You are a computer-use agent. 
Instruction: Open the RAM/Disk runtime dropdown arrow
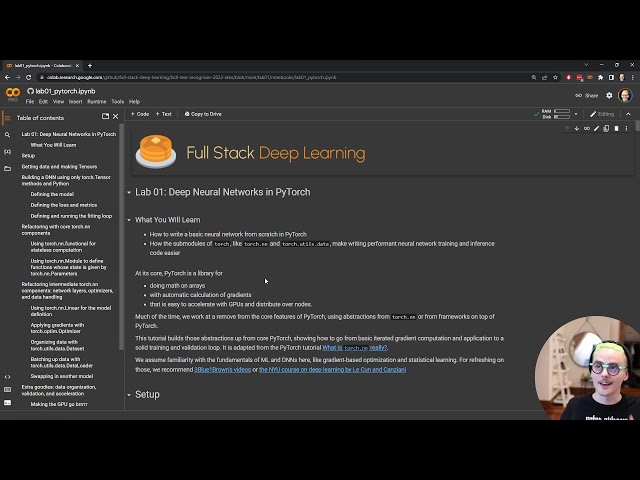(576, 114)
